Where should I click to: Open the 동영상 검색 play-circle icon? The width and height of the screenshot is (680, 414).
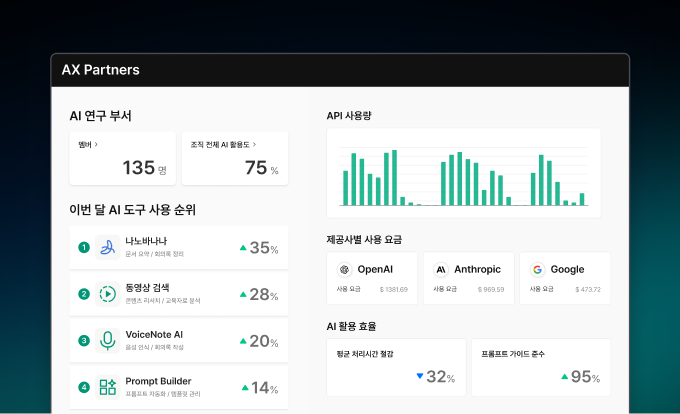pos(108,294)
